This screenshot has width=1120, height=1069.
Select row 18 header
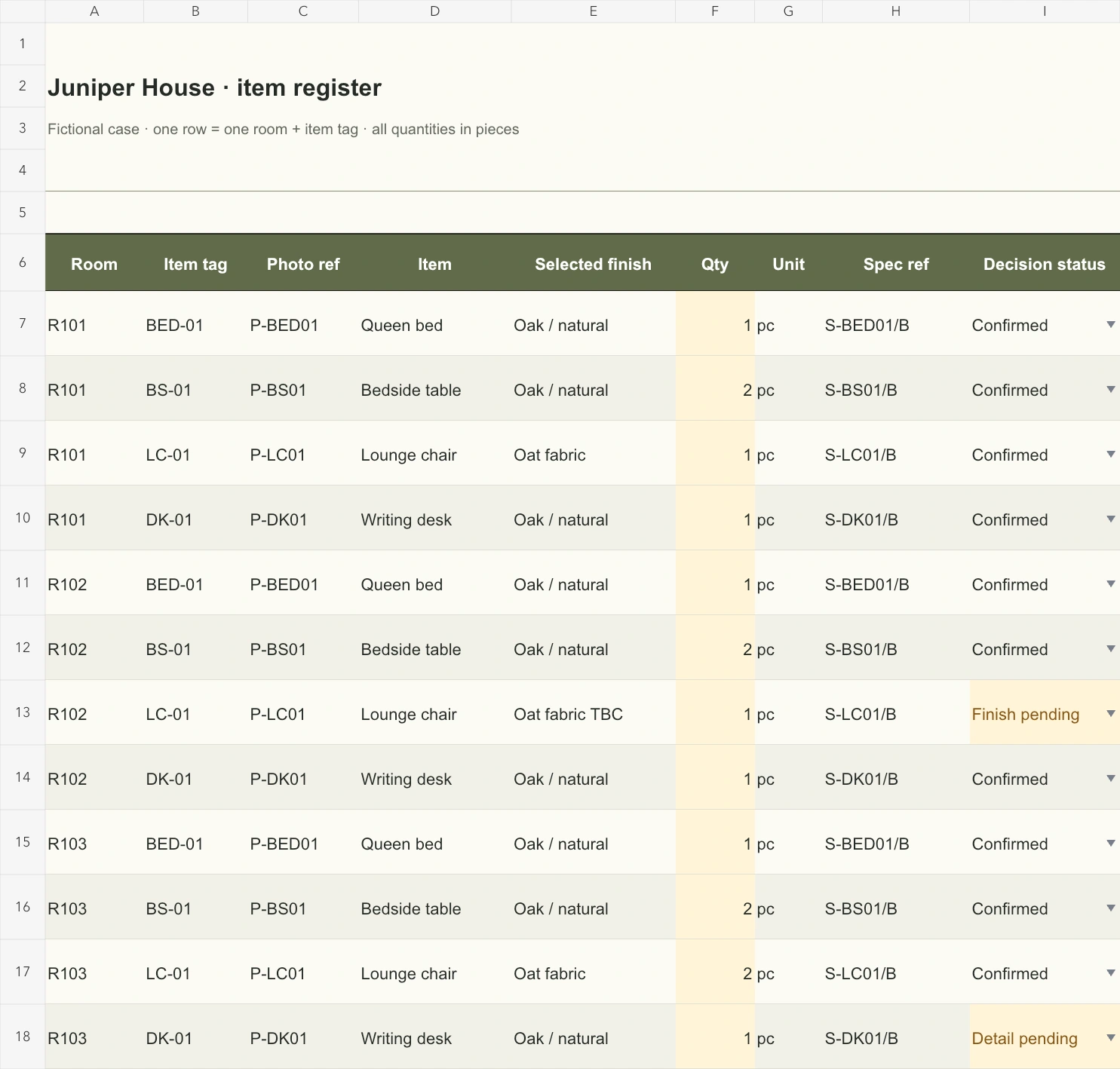tap(23, 1037)
